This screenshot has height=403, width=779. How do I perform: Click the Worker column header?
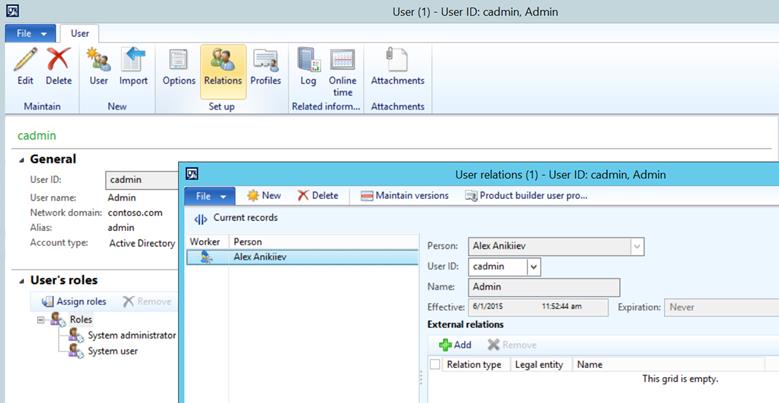[x=207, y=242]
